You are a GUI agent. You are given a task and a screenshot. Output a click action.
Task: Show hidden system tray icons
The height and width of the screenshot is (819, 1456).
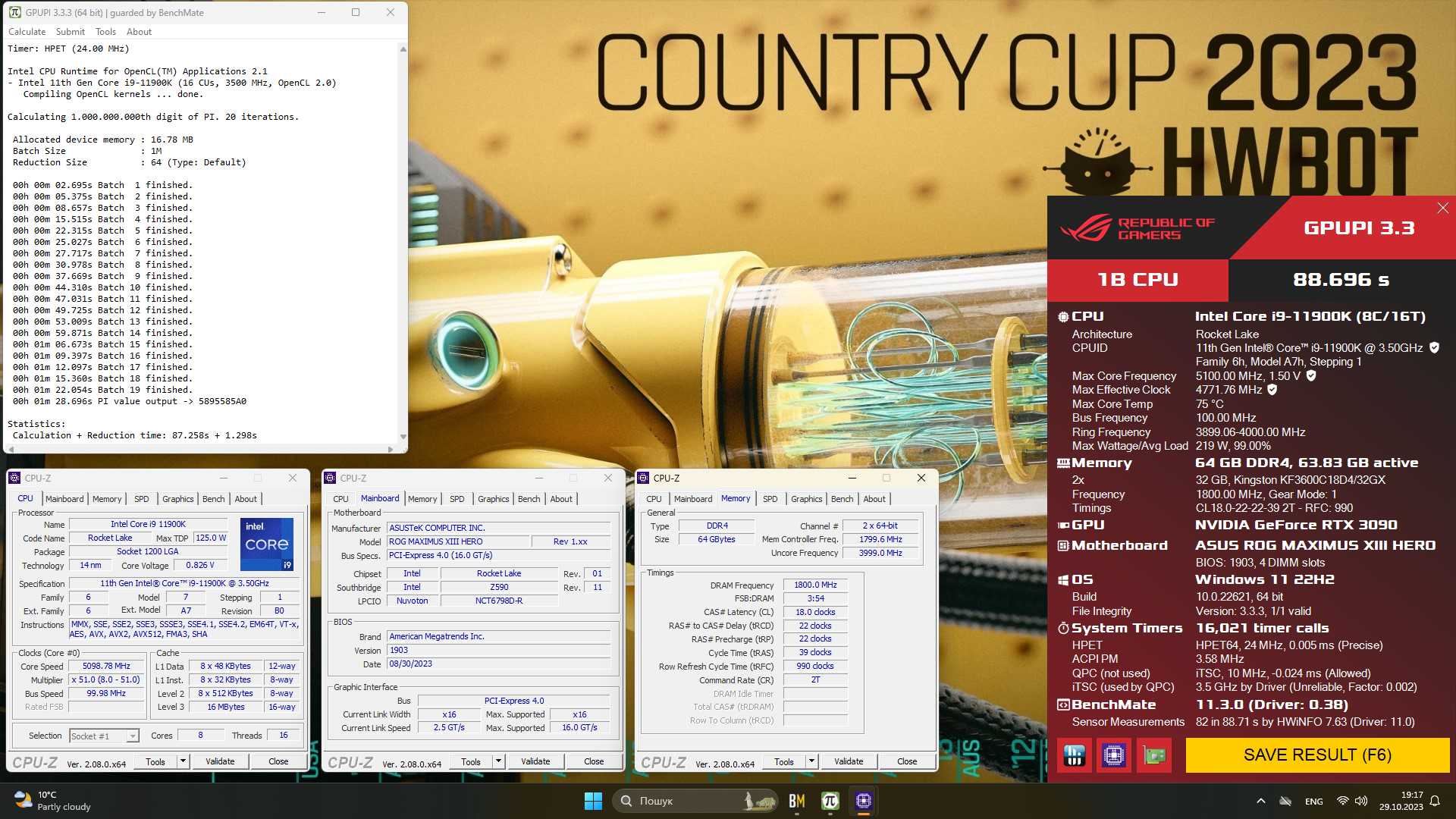click(x=1260, y=801)
